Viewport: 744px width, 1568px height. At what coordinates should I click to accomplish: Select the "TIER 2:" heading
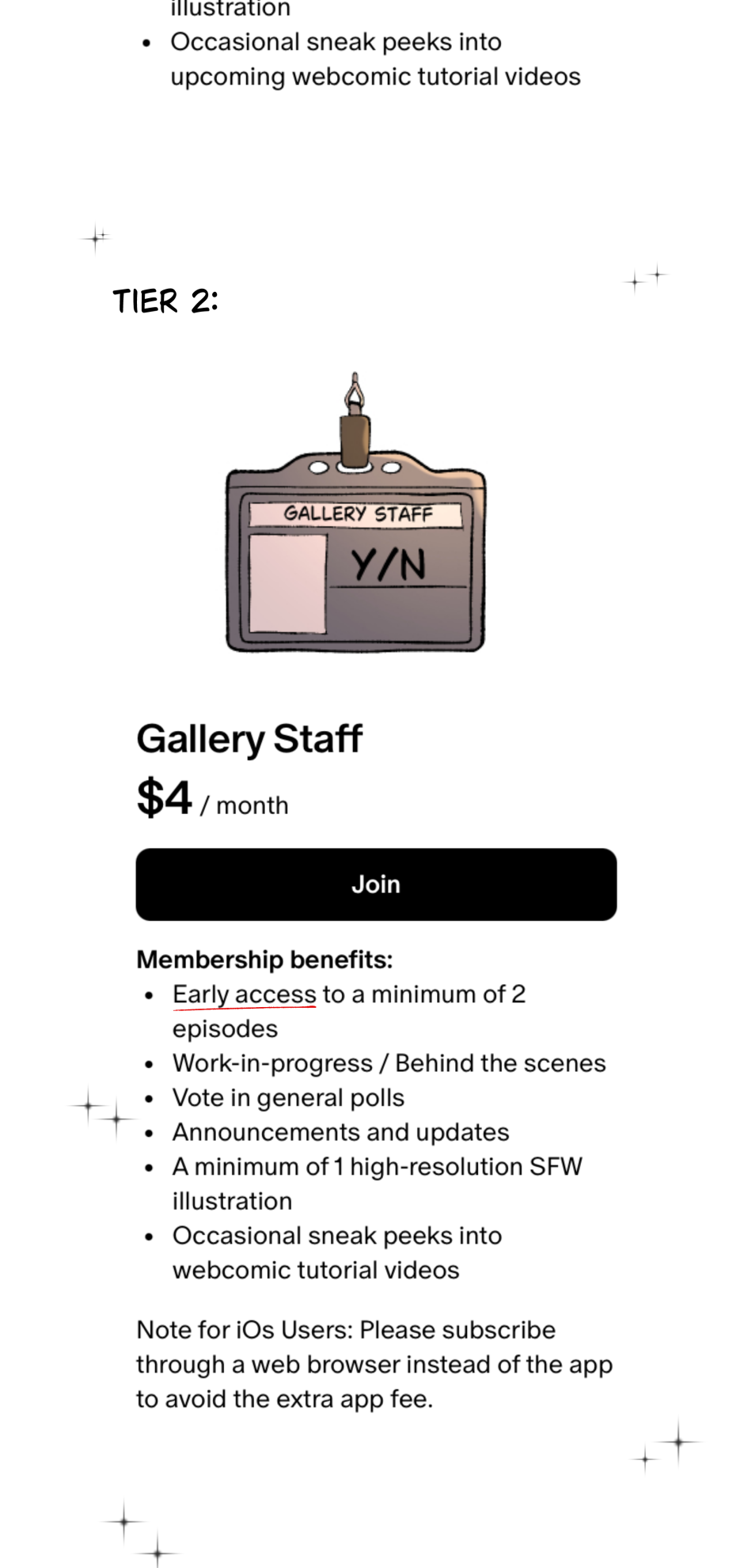point(165,301)
